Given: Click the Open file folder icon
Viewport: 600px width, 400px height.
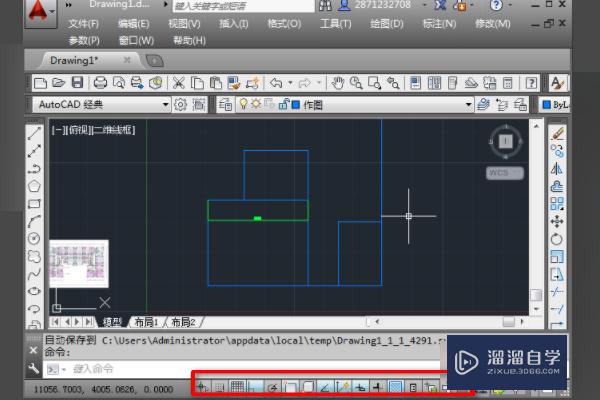Looking at the screenshot, I should 59,83.
